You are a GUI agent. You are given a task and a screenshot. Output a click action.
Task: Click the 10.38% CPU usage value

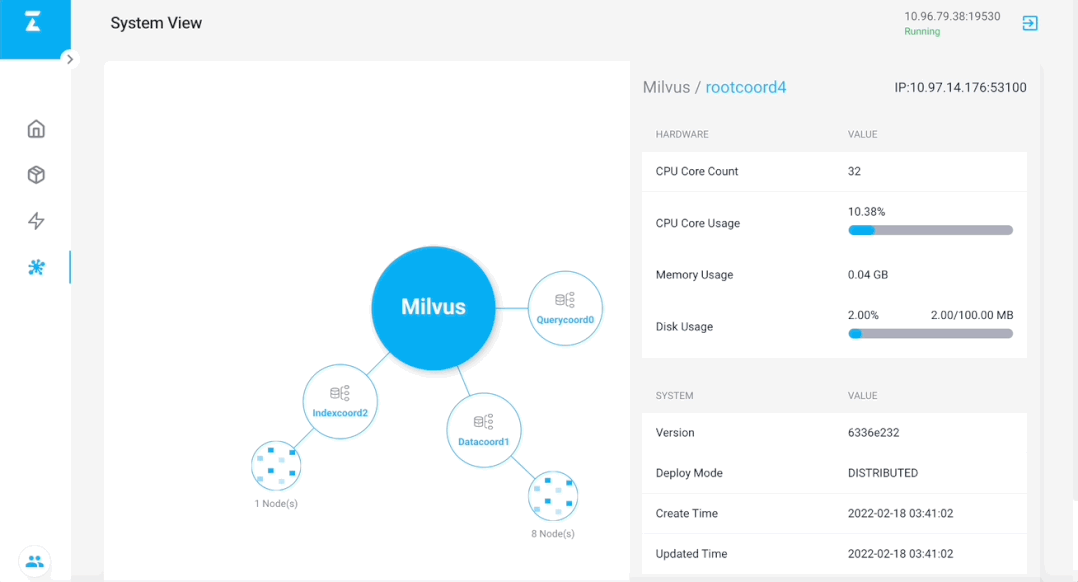[x=866, y=212]
